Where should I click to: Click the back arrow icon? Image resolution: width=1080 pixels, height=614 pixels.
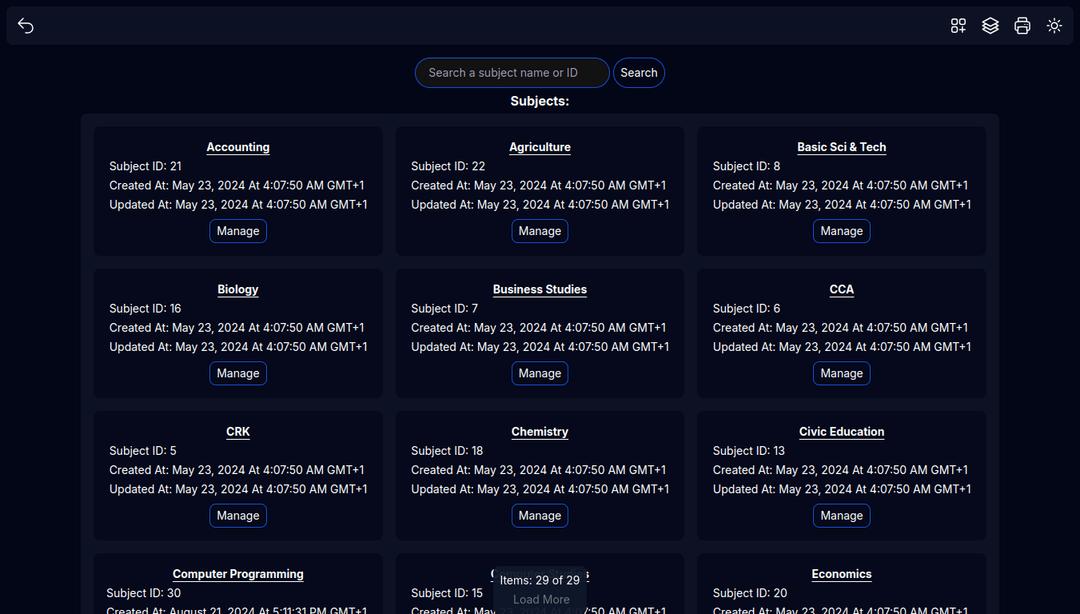tap(26, 26)
